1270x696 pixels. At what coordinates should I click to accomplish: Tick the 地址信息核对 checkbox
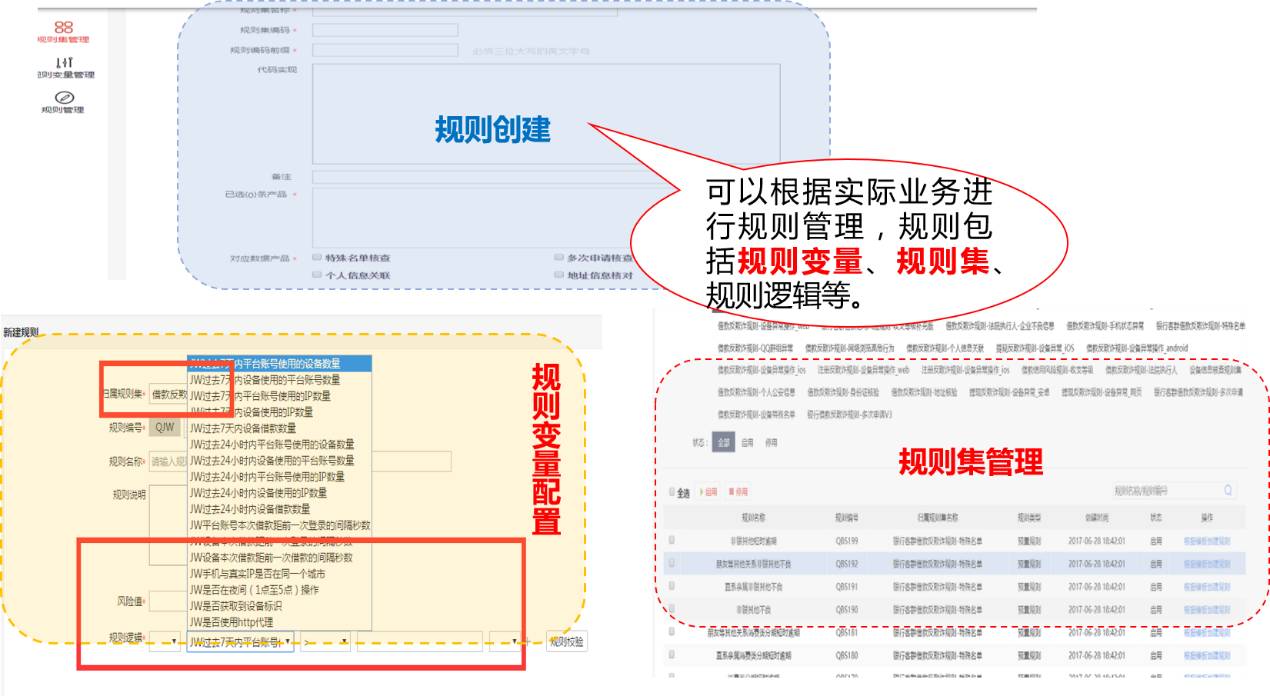[558, 274]
